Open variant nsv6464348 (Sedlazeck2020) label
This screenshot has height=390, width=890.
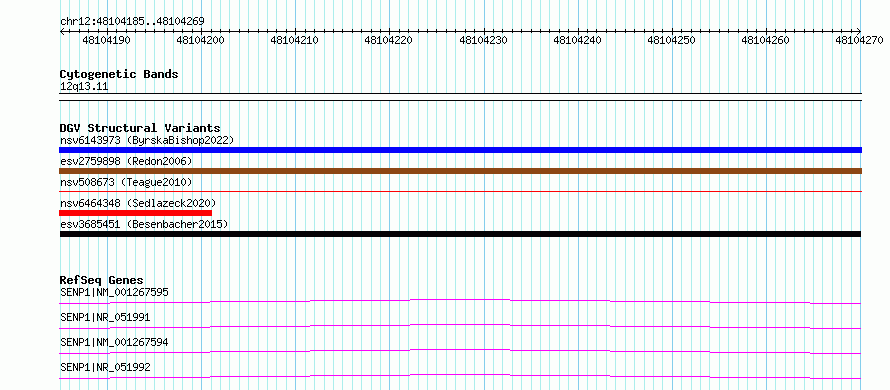(x=138, y=203)
